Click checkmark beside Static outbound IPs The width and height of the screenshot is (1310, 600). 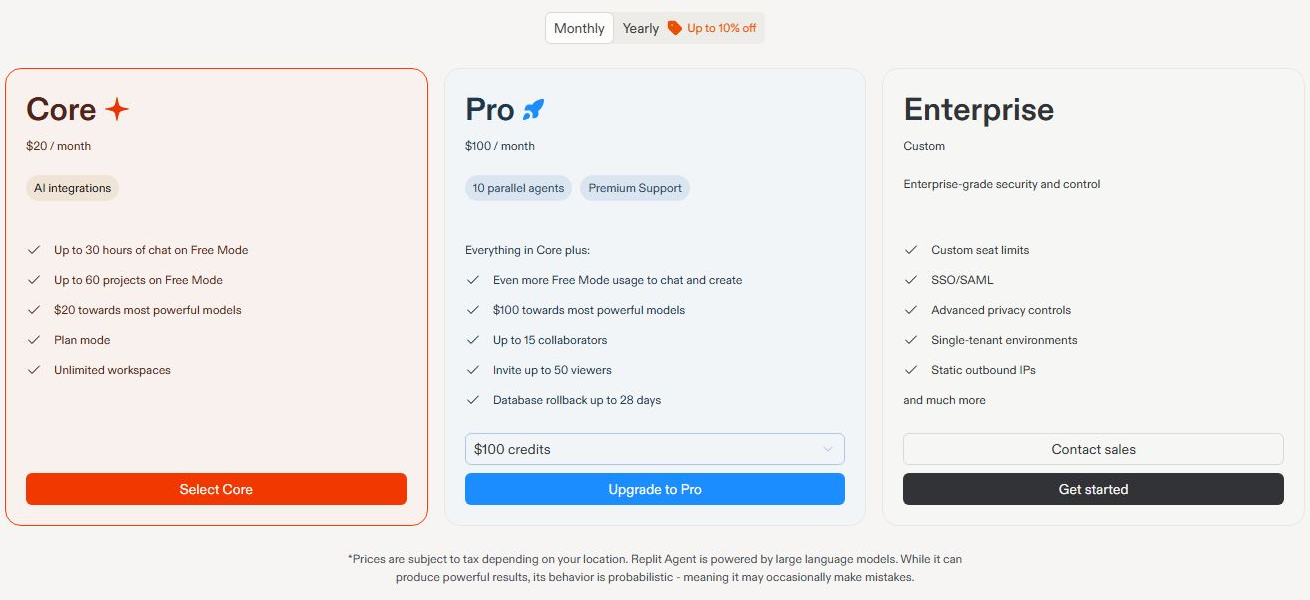[911, 370]
